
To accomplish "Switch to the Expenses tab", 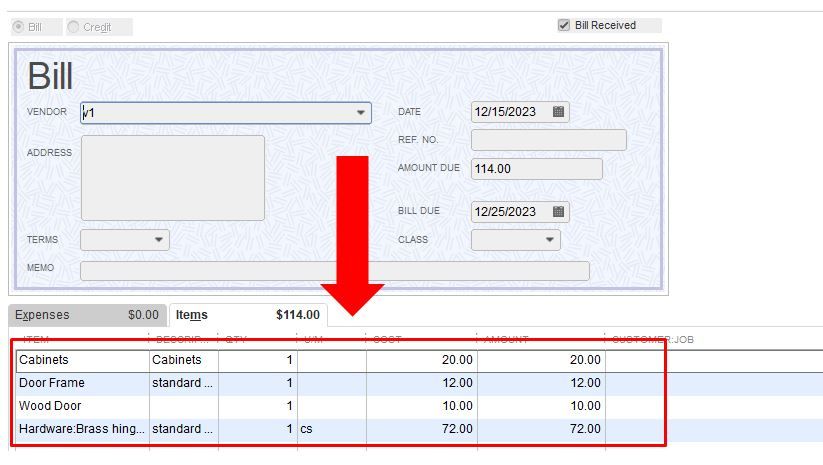I will [87, 315].
